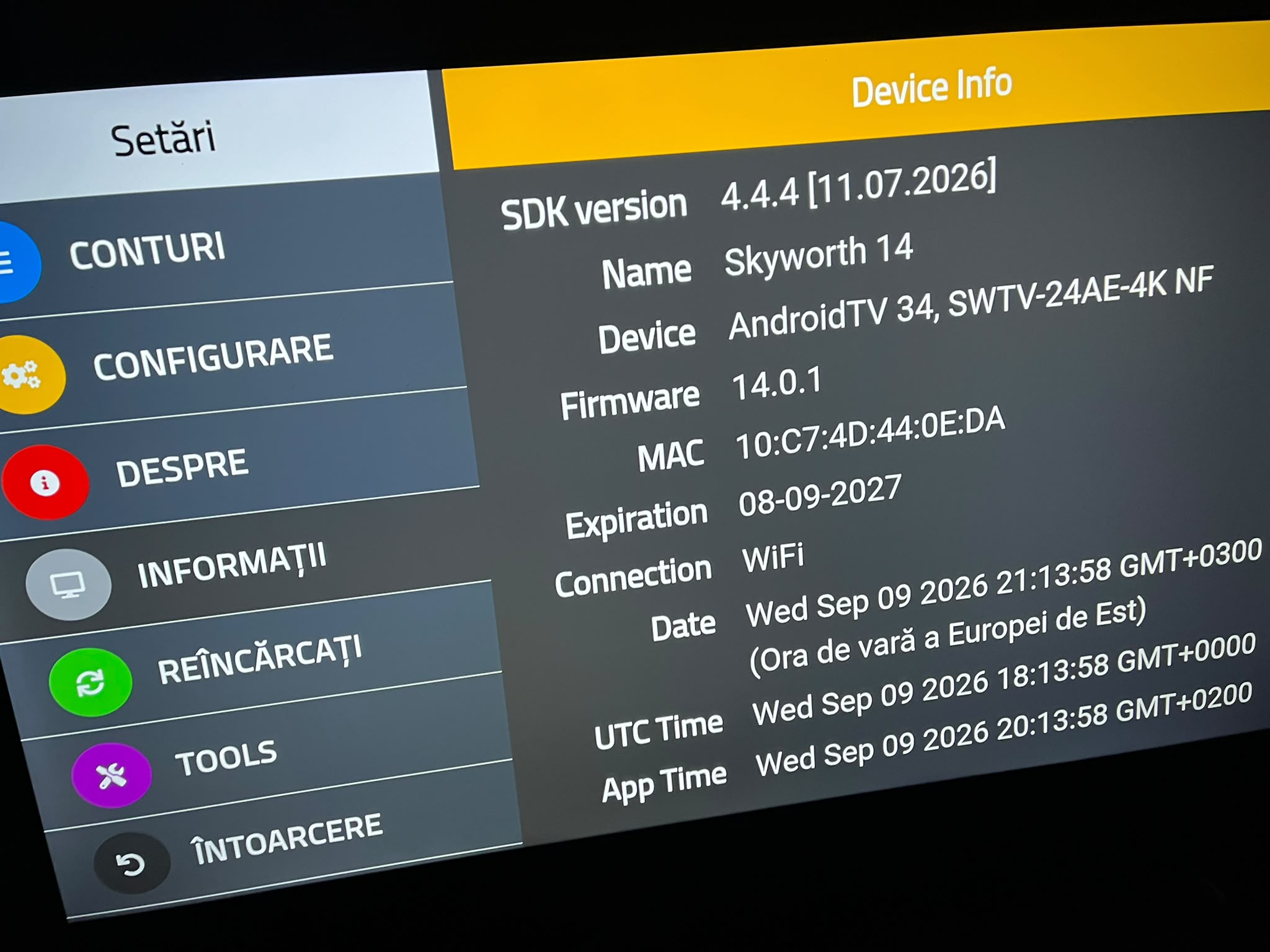The image size is (1270, 952).
Task: Select the WiFi connection value
Action: point(773,557)
